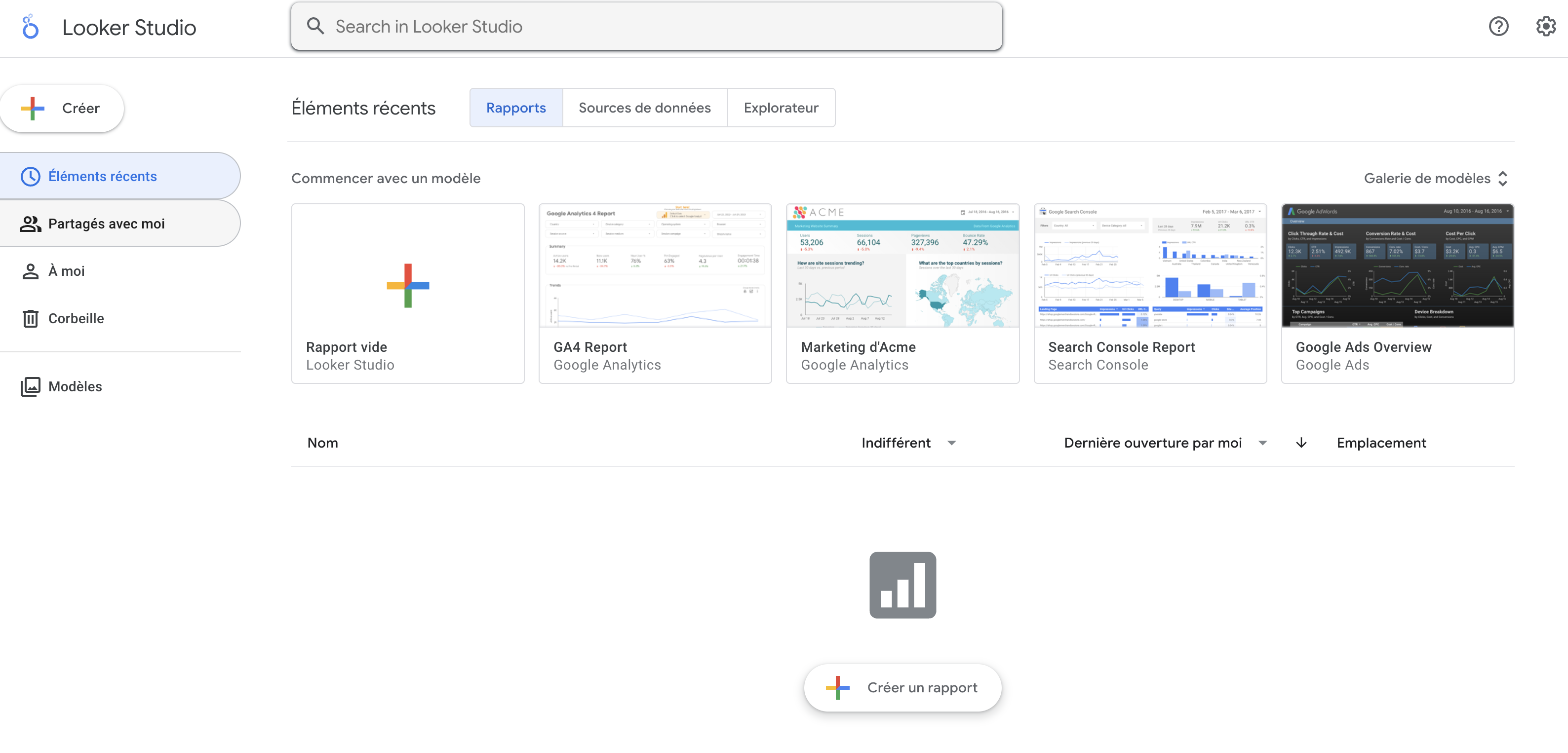This screenshot has width=1568, height=753.
Task: Expand the Indifférent owner dropdown
Action: [951, 443]
